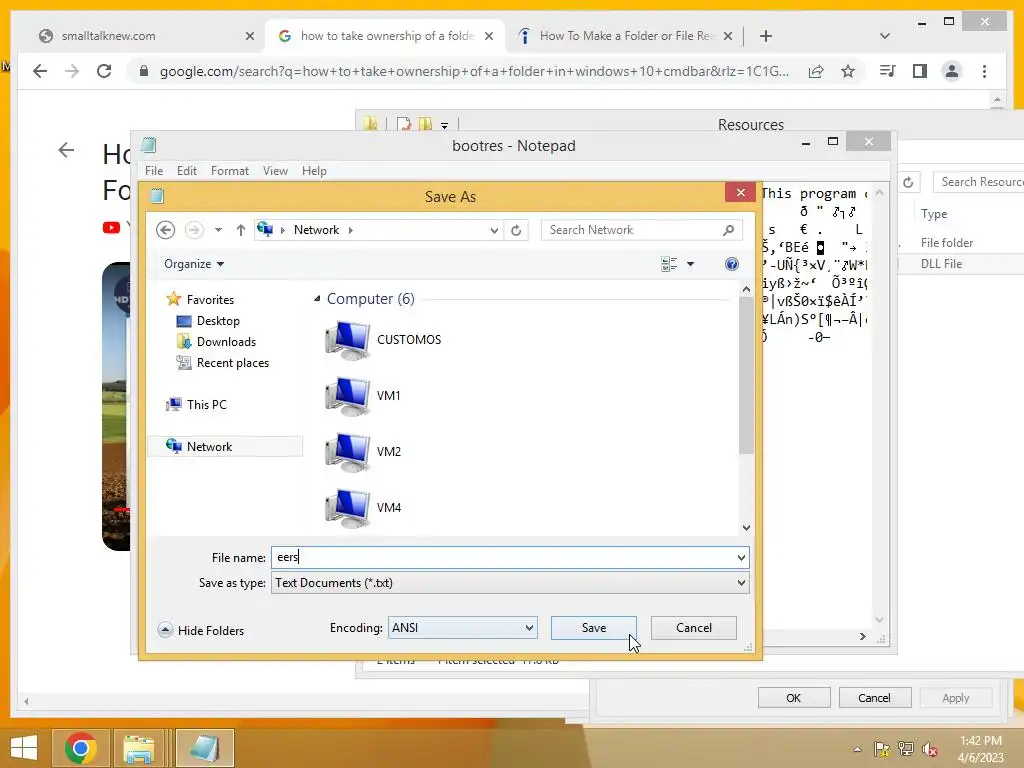Image resolution: width=1024 pixels, height=768 pixels.
Task: Click the Network breadcrumb in address bar
Action: [316, 230]
